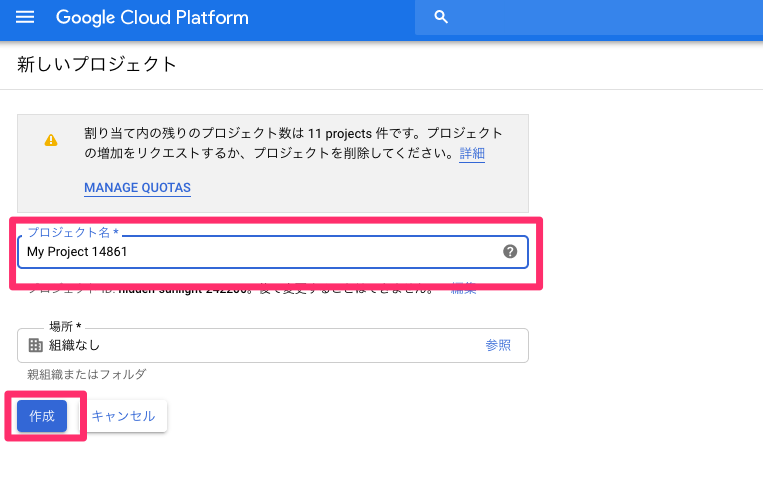Screen dimensions: 763x496
Task: Click the organization building icon
Action: tap(36, 345)
